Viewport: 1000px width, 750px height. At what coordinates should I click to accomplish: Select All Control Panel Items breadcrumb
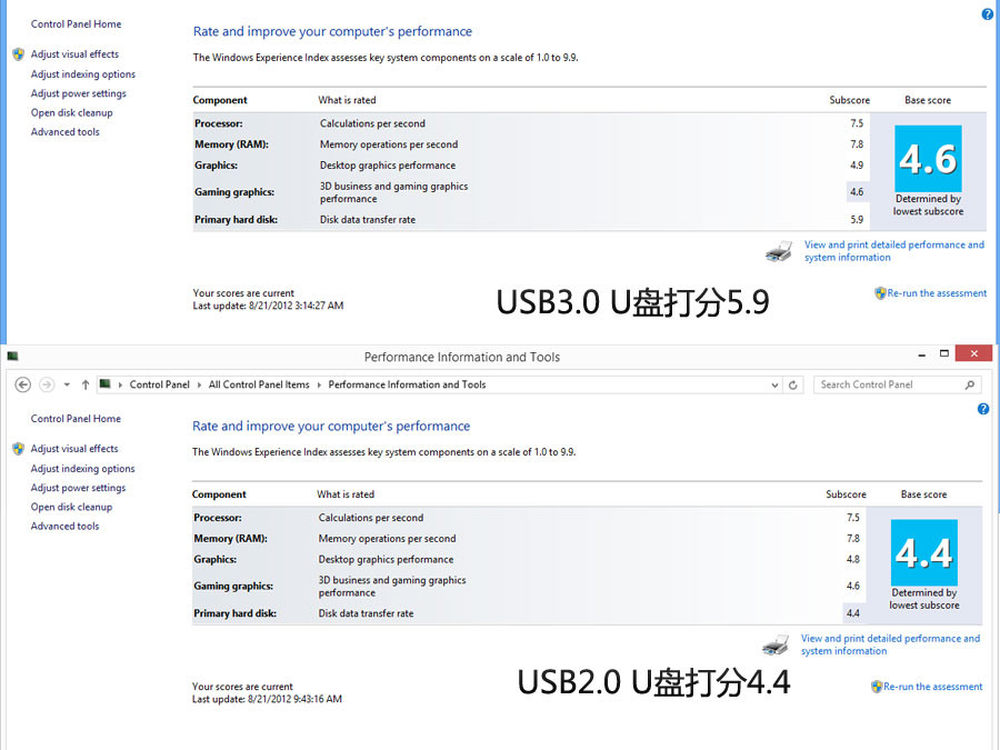tap(259, 385)
